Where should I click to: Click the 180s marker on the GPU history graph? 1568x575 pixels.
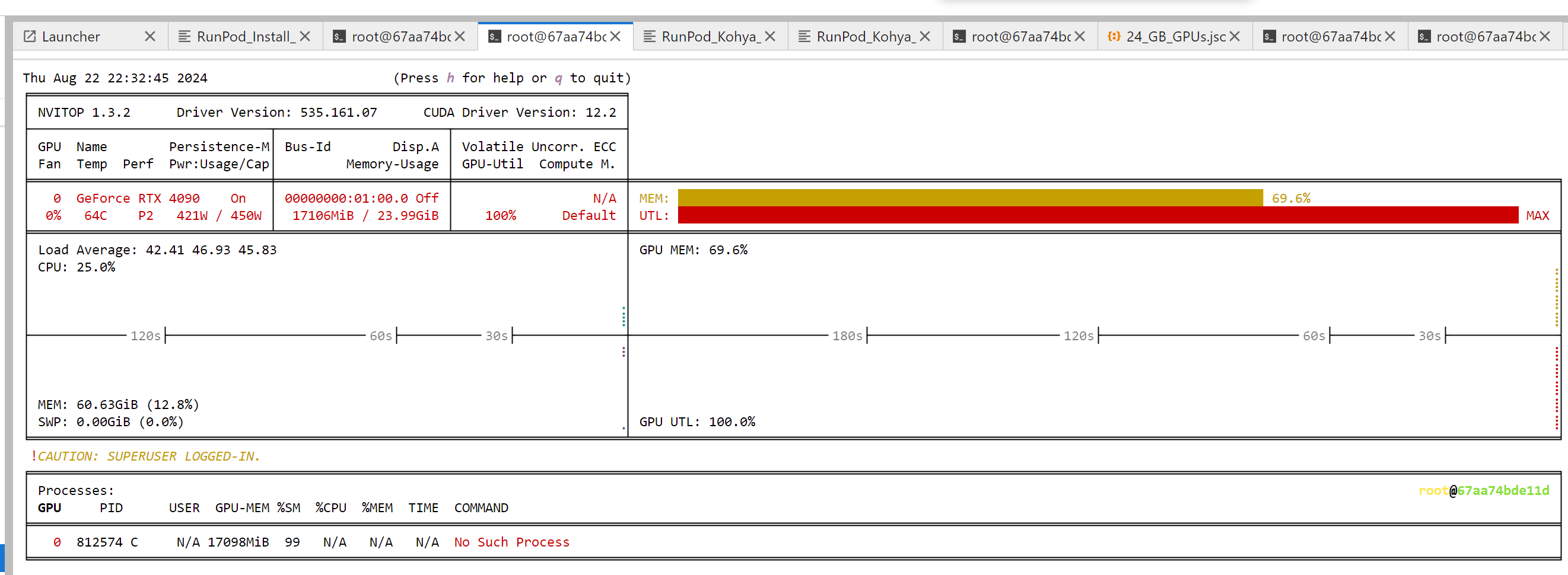tap(847, 336)
